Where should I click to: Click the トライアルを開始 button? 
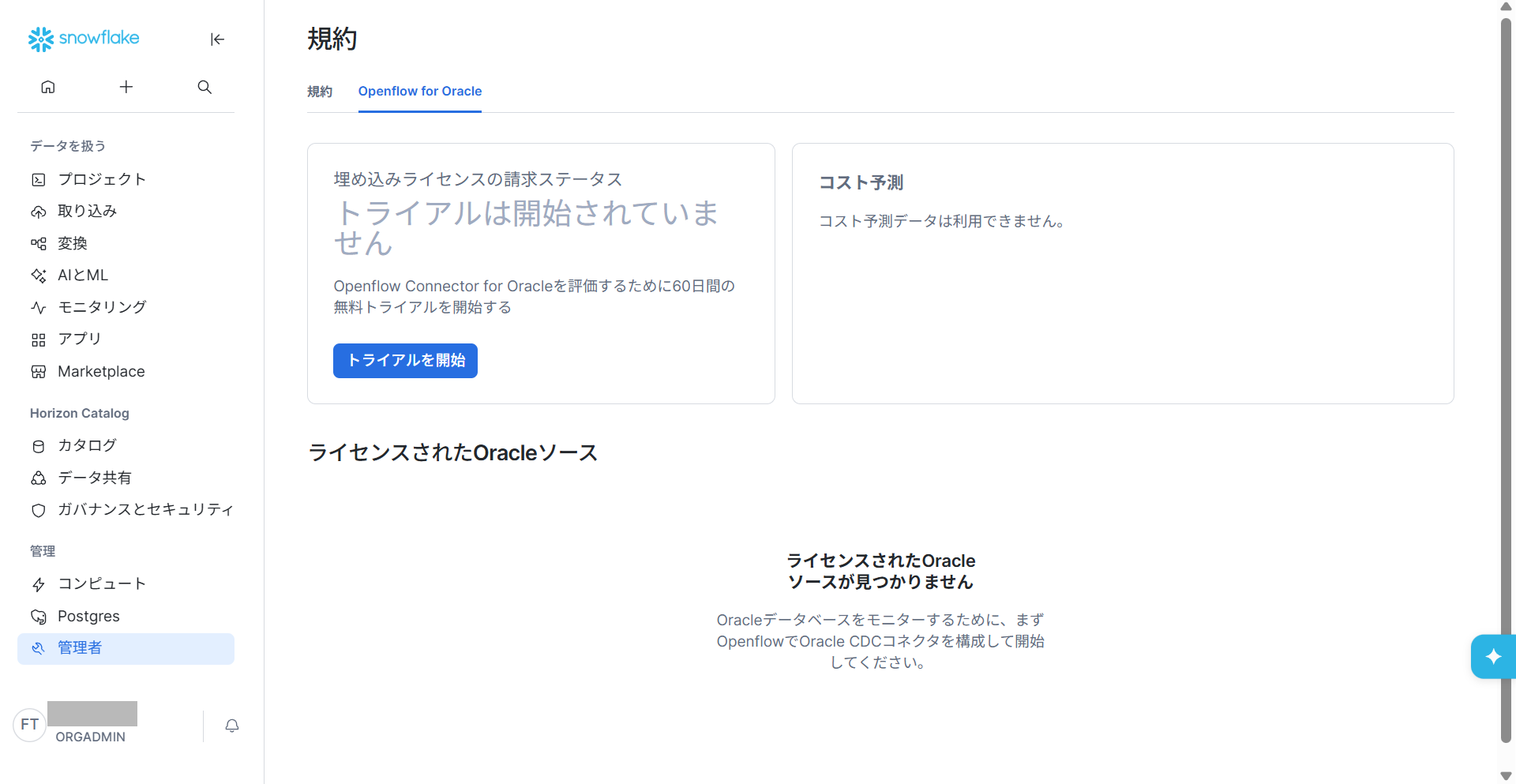(x=405, y=361)
